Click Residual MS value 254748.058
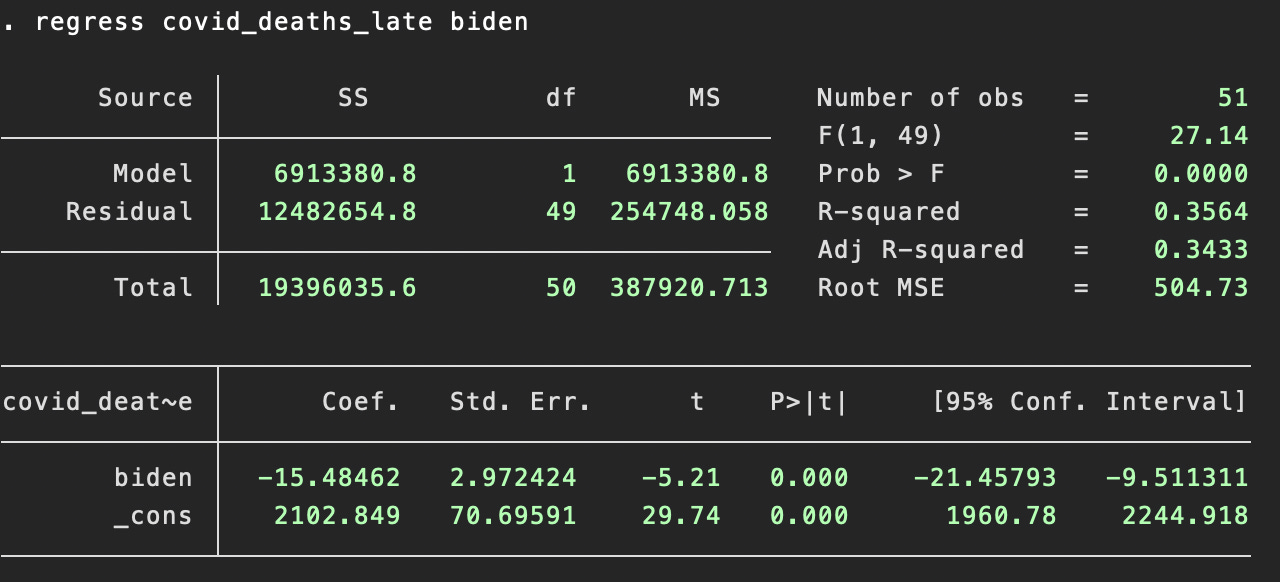This screenshot has height=582, width=1280. pyautogui.click(x=689, y=212)
